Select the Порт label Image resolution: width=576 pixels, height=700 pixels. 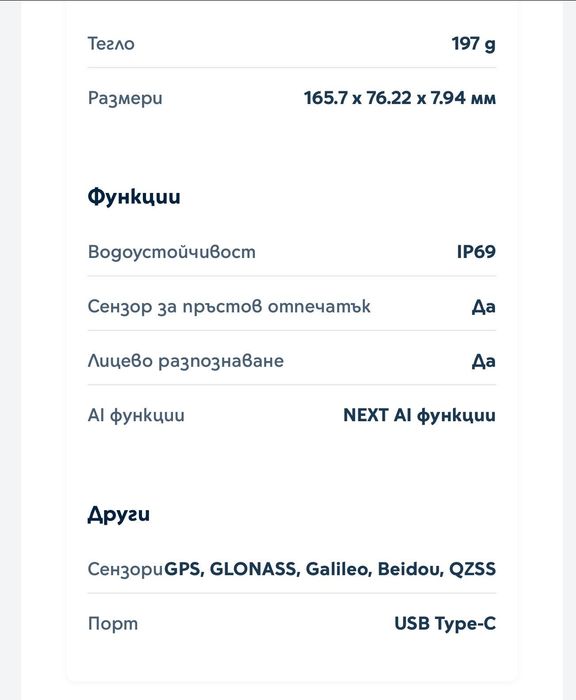[x=113, y=624]
